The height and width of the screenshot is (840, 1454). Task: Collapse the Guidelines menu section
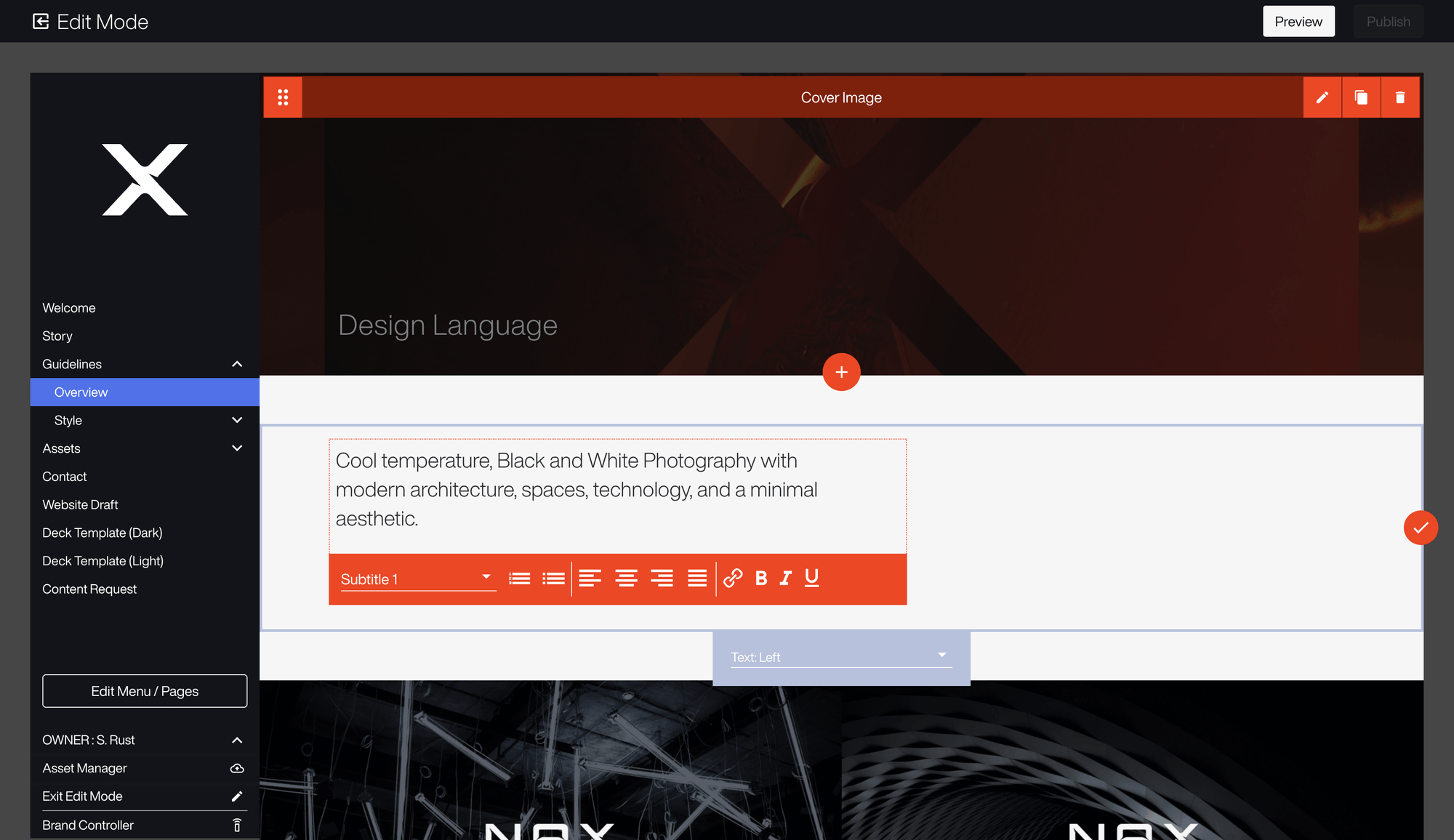click(237, 364)
